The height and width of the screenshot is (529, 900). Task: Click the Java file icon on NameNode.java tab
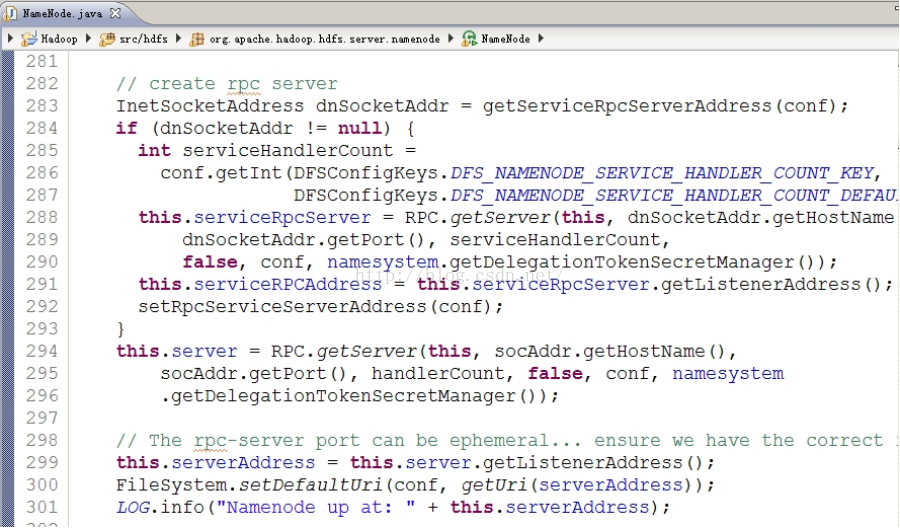tap(10, 13)
